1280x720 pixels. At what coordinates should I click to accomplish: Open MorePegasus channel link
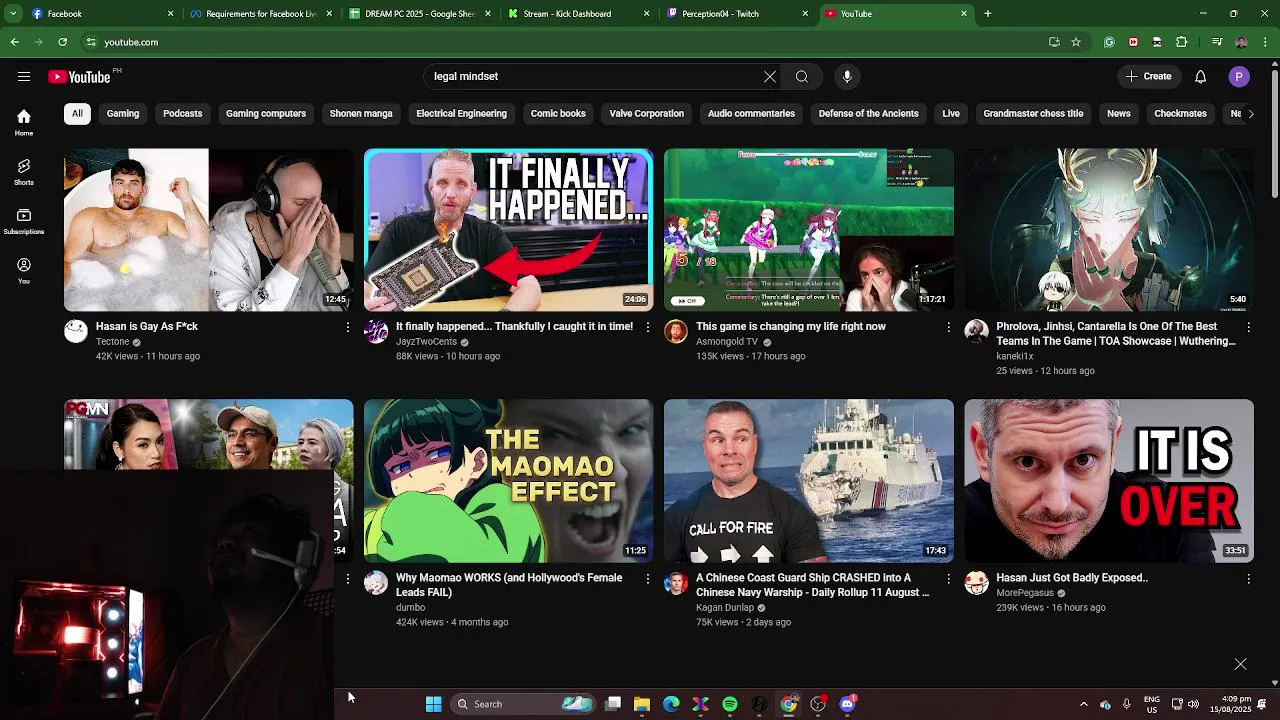(1025, 593)
